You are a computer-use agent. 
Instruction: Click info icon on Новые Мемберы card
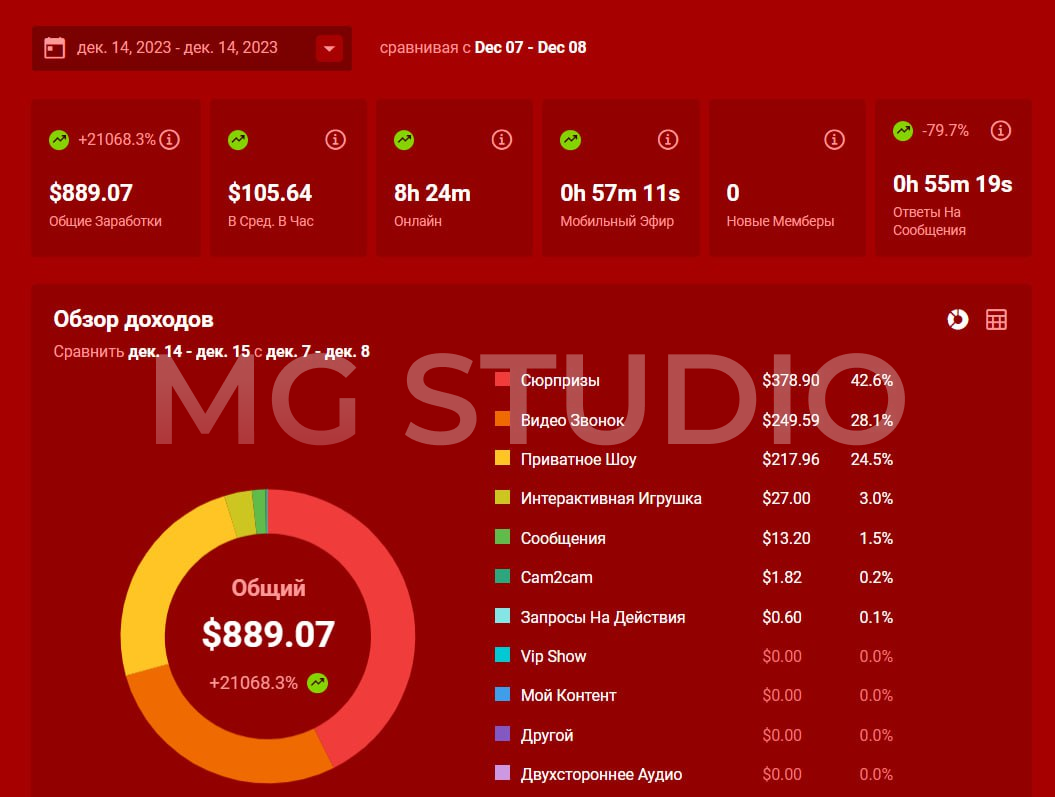point(834,140)
